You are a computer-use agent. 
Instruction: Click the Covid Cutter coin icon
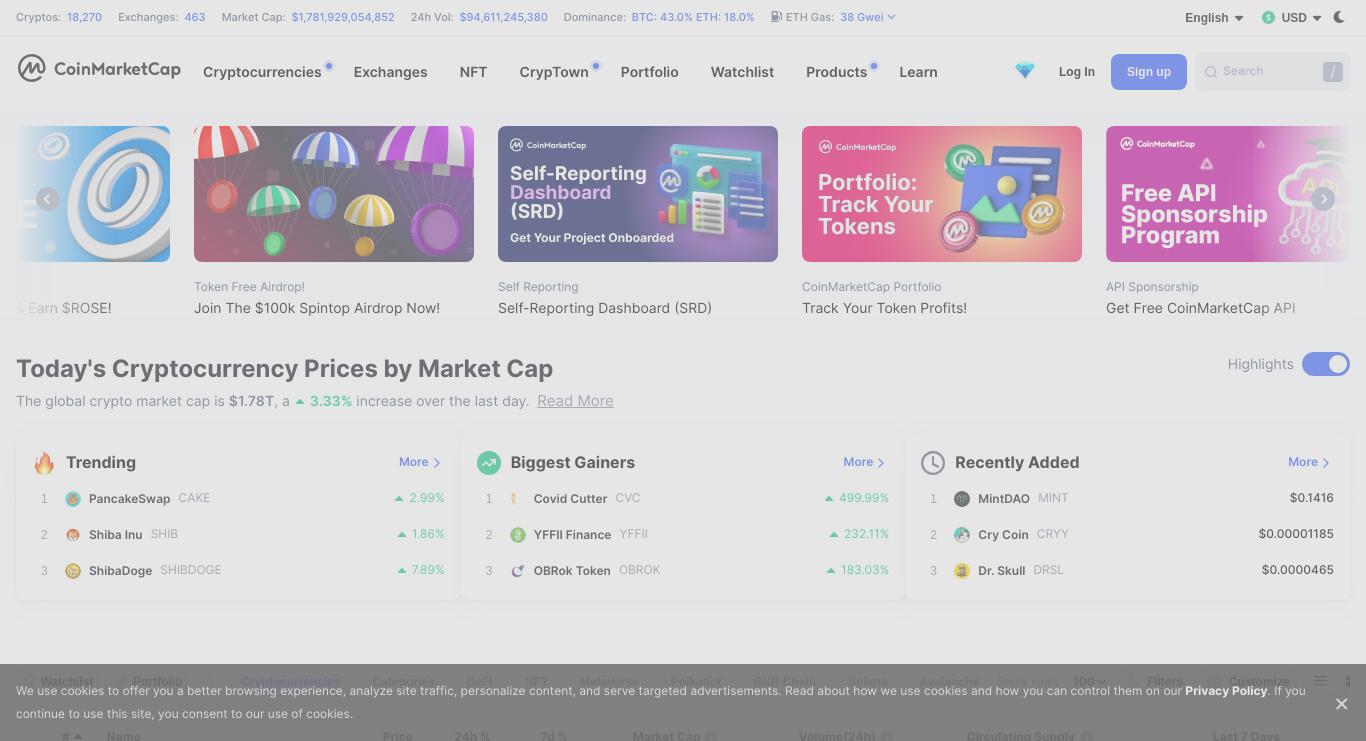(x=517, y=499)
